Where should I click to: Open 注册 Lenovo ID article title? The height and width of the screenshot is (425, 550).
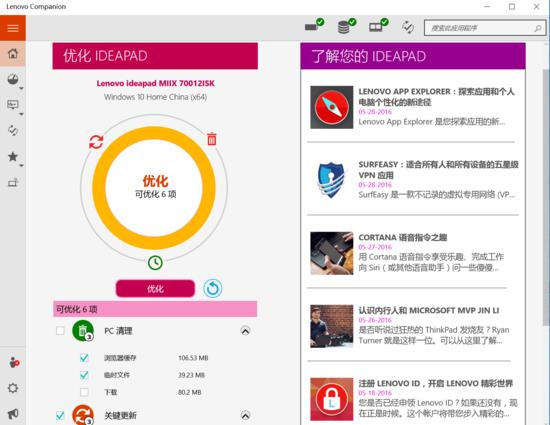[x=436, y=383]
